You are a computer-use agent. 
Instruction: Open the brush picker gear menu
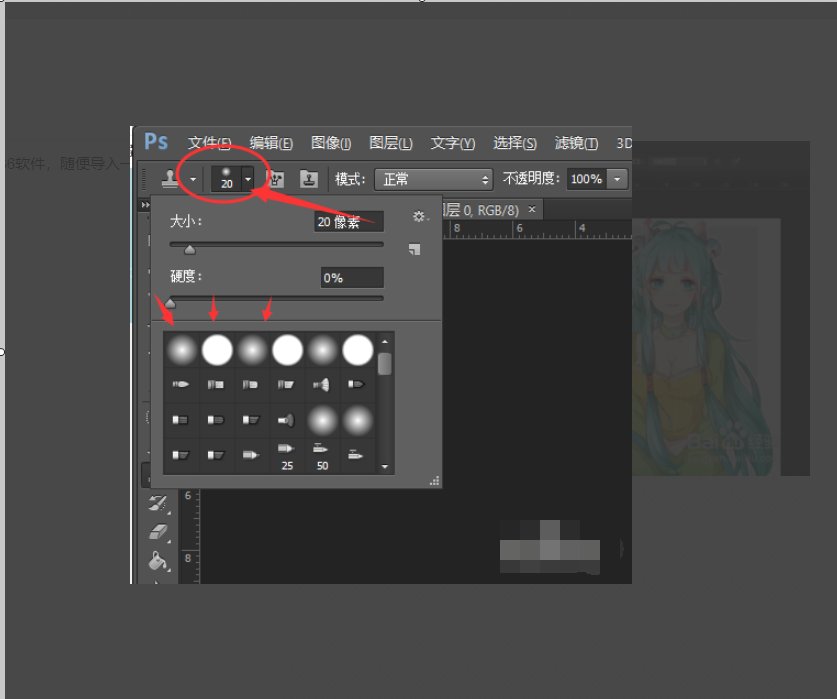[x=418, y=216]
